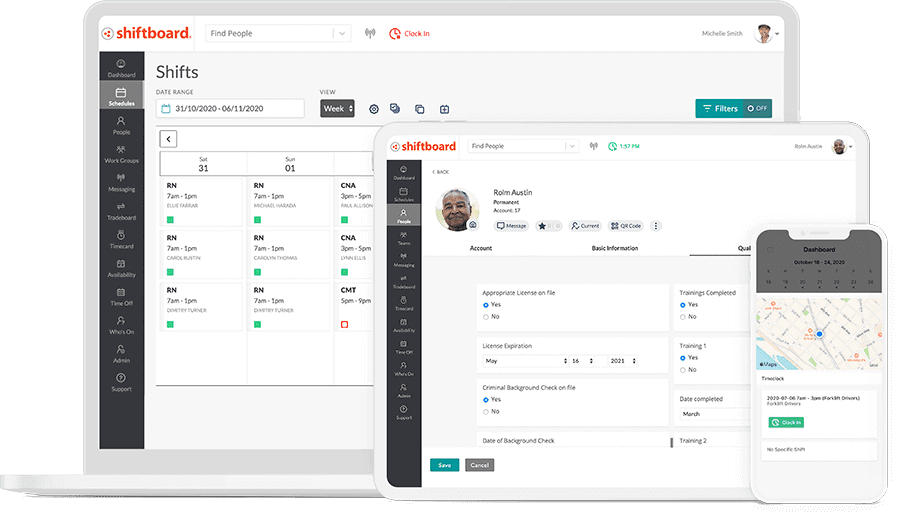Image resolution: width=900 pixels, height=515 pixels.
Task: Click Clock In in laptop header
Action: 409,34
